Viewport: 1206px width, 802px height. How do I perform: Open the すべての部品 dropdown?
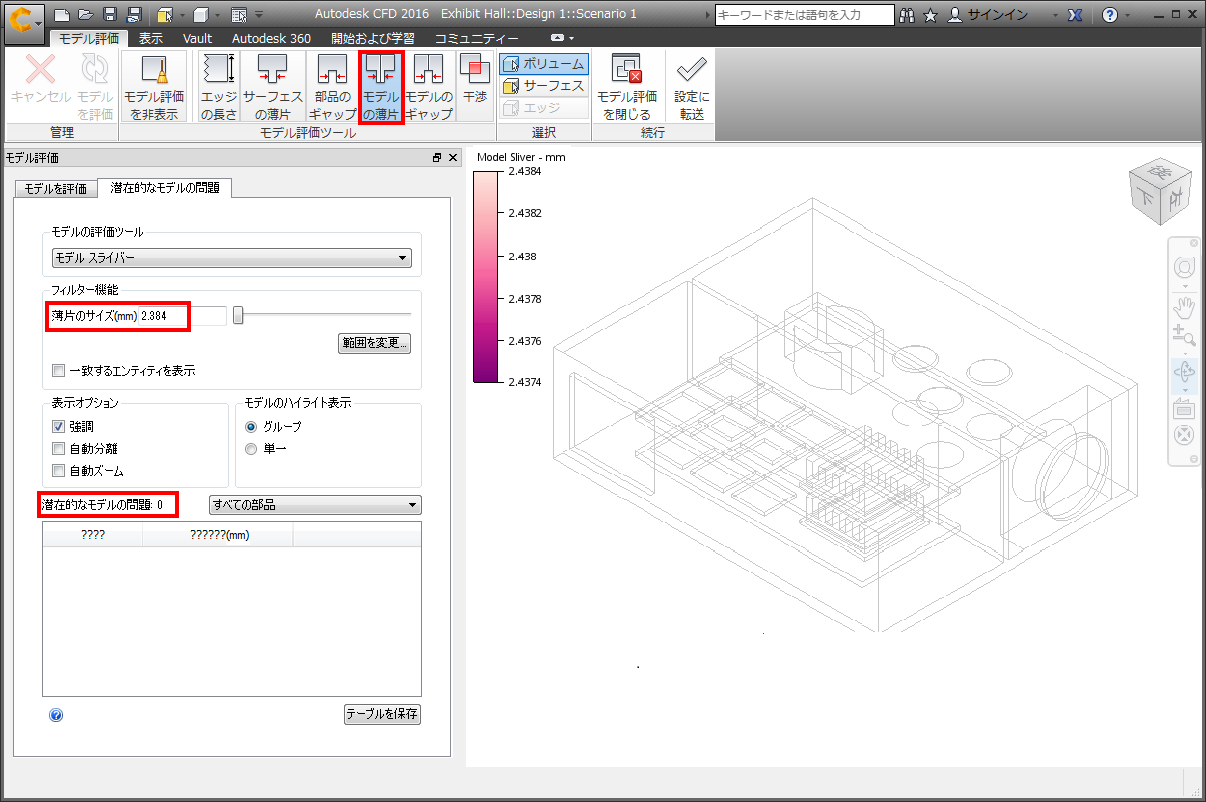(314, 505)
